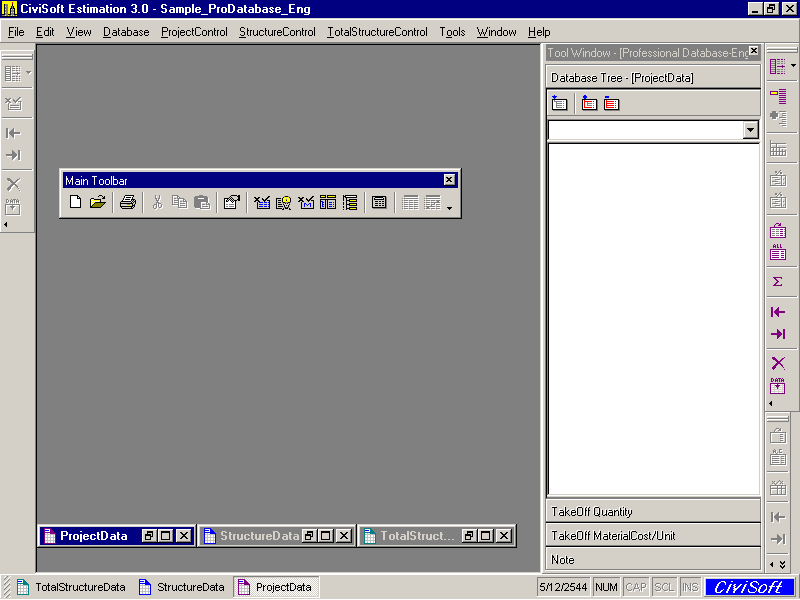Viewport: 800px width, 600px height.
Task: Click the yellow tree structure icon
Action: point(350,202)
